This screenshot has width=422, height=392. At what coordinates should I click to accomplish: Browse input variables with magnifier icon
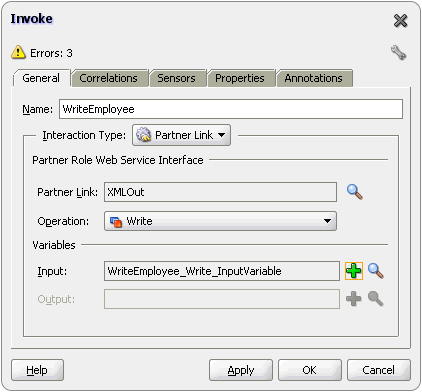(376, 271)
